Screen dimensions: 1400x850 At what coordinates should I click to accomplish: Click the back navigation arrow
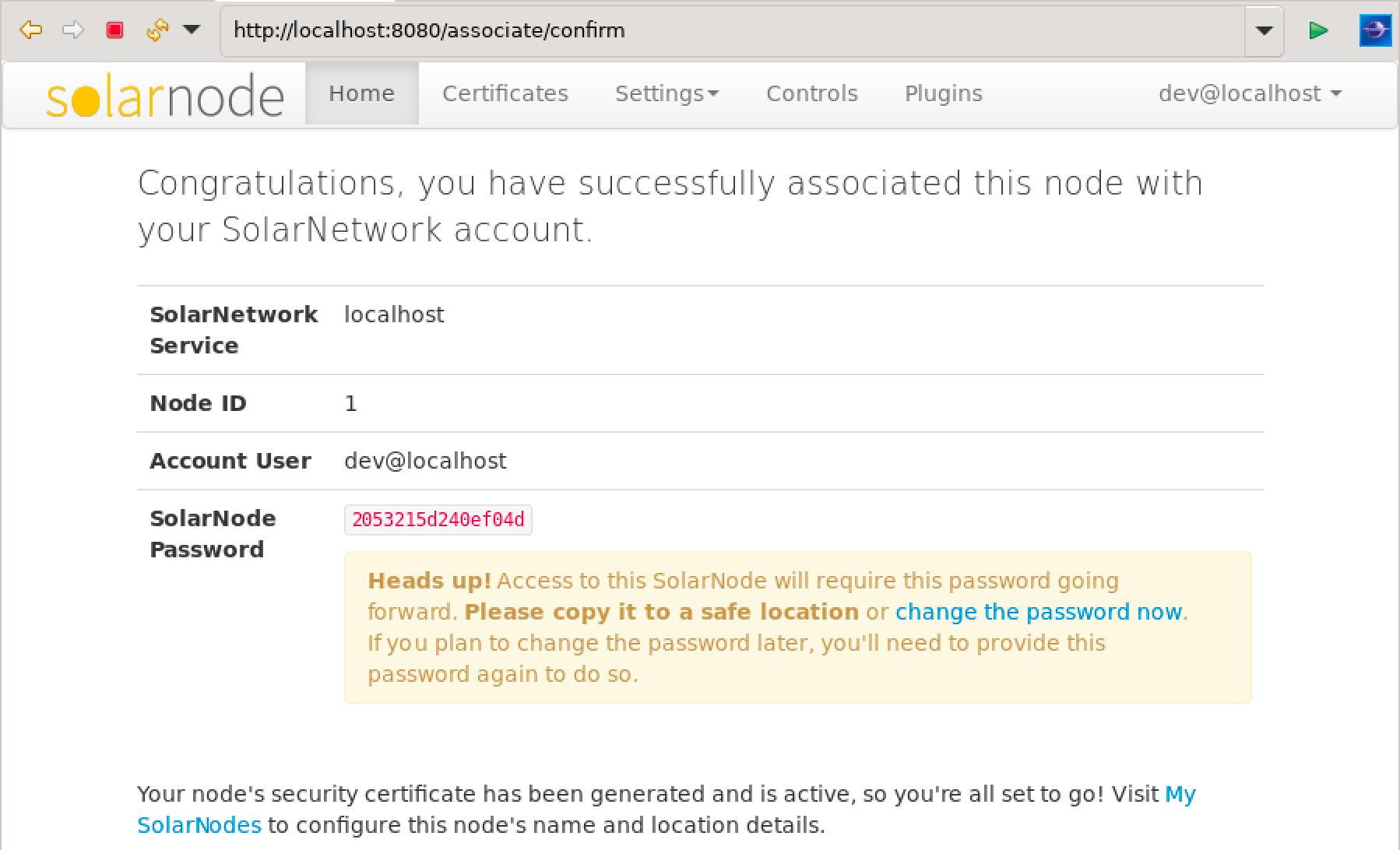coord(30,30)
